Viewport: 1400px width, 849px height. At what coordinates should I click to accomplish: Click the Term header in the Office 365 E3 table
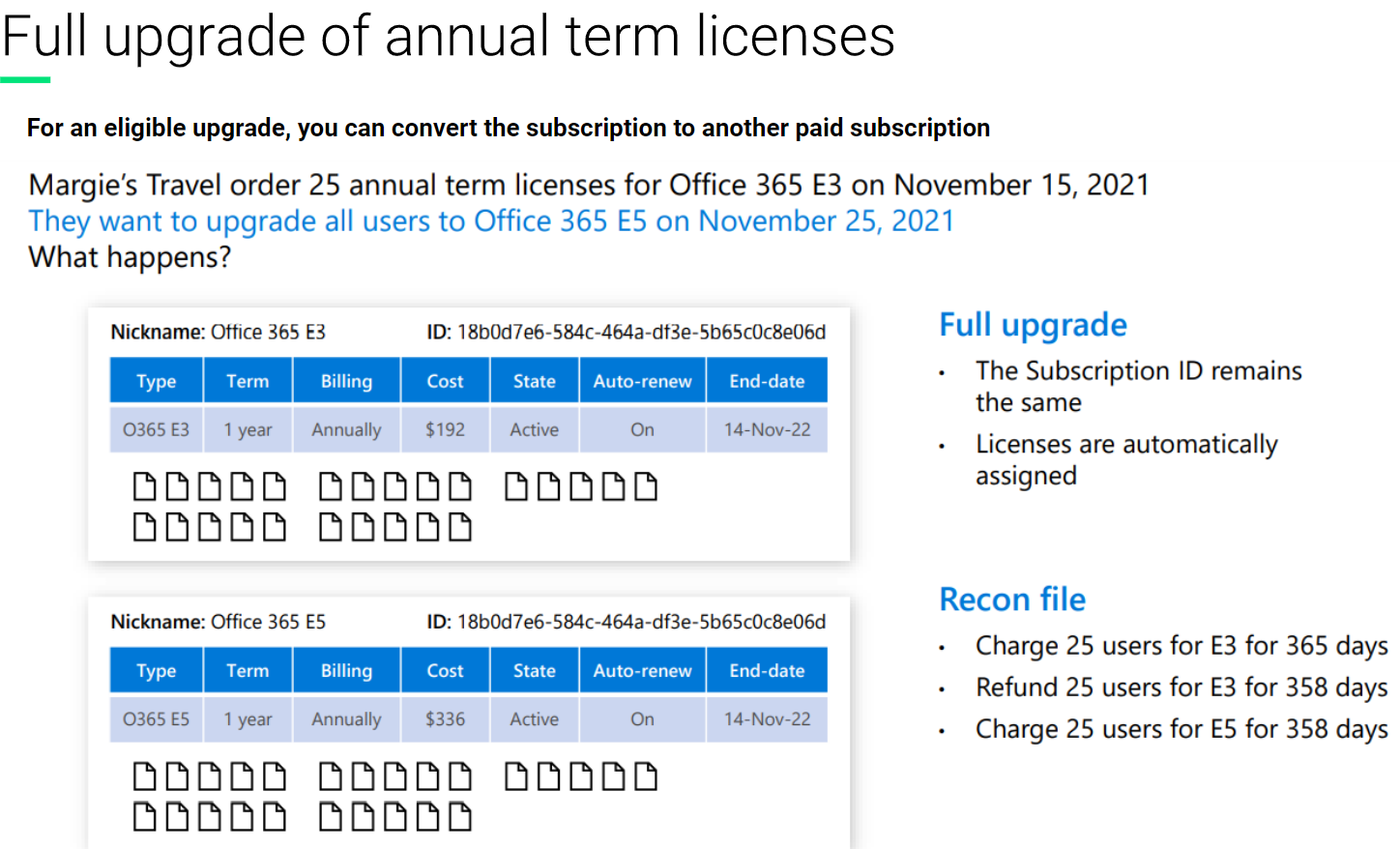coord(248,380)
